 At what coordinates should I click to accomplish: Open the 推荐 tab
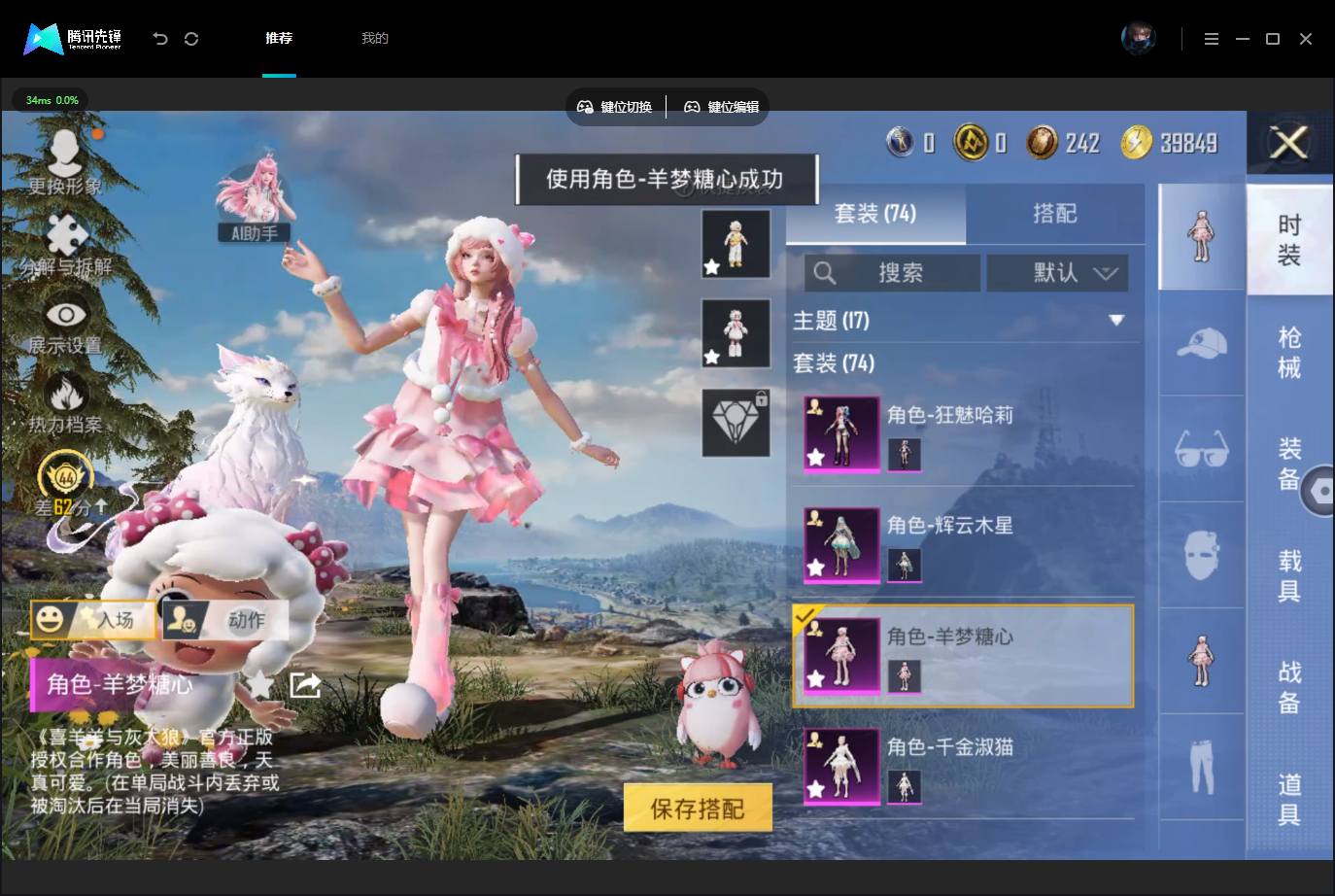tap(279, 39)
